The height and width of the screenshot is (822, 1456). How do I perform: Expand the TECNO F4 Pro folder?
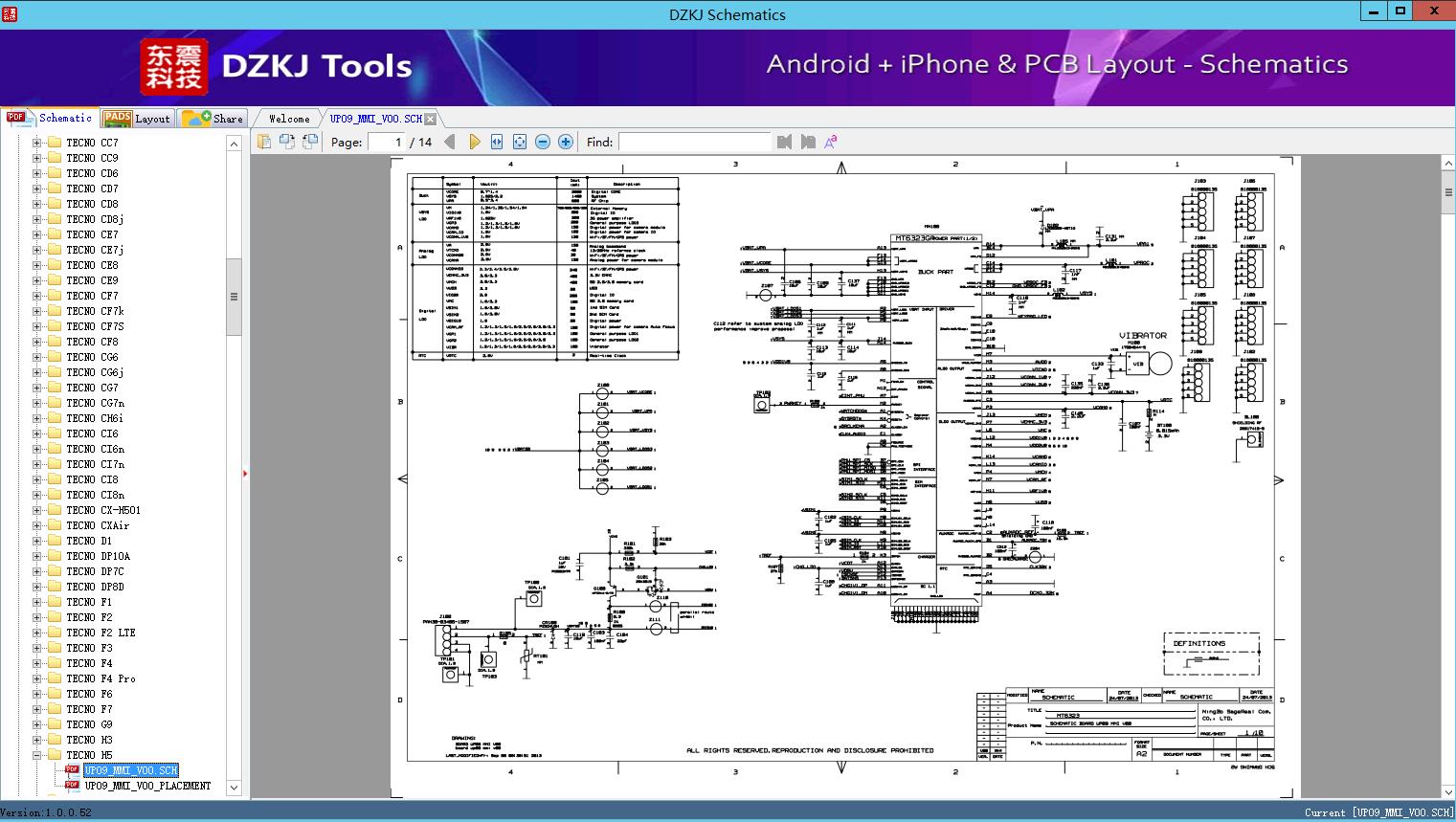point(37,678)
